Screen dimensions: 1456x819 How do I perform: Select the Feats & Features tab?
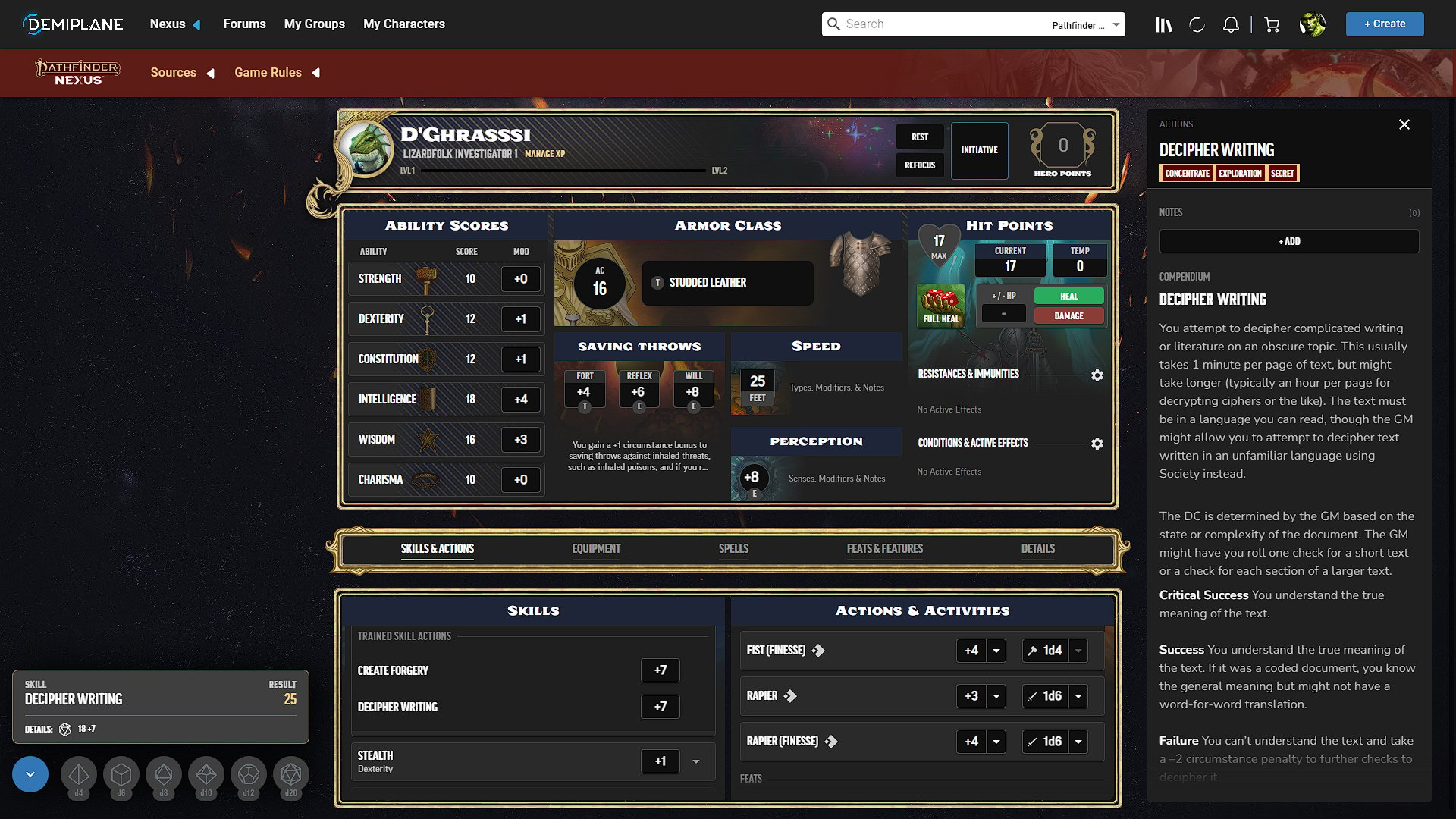(884, 548)
